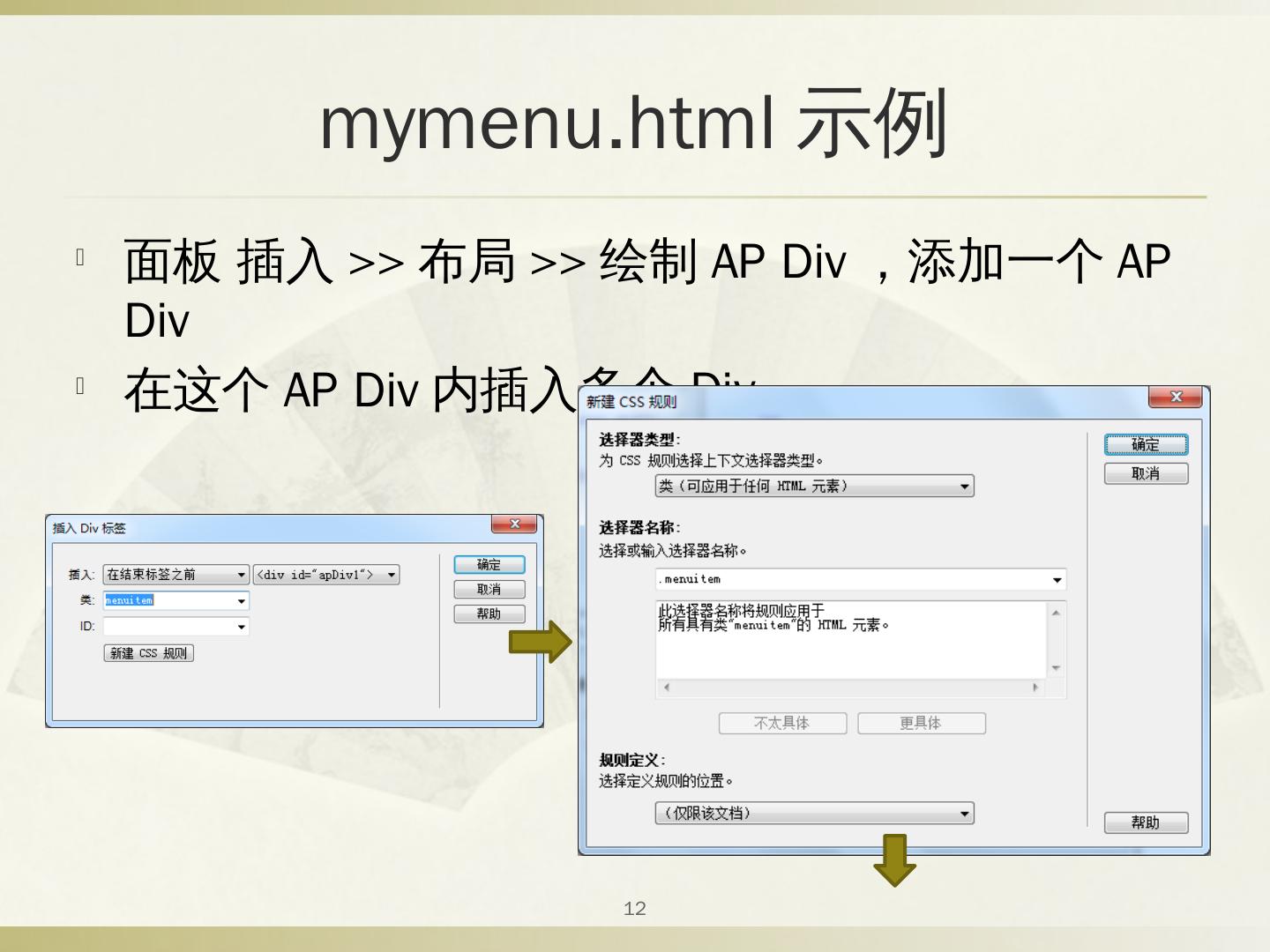Close the 插入 Div 标签 dialog

[x=515, y=524]
